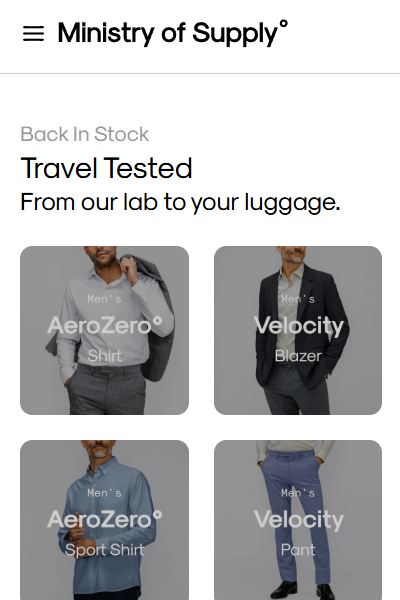Open the Men's AeroZero Shirt card

pos(104,330)
